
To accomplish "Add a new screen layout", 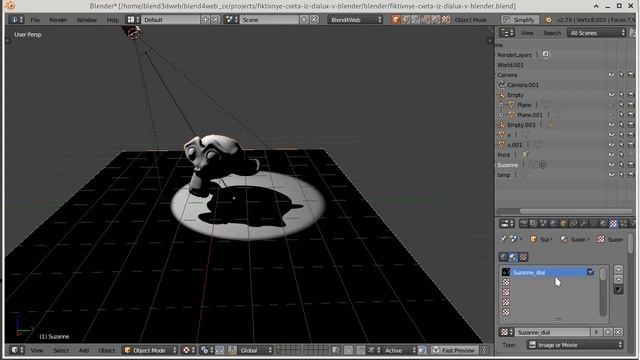I will [x=205, y=20].
